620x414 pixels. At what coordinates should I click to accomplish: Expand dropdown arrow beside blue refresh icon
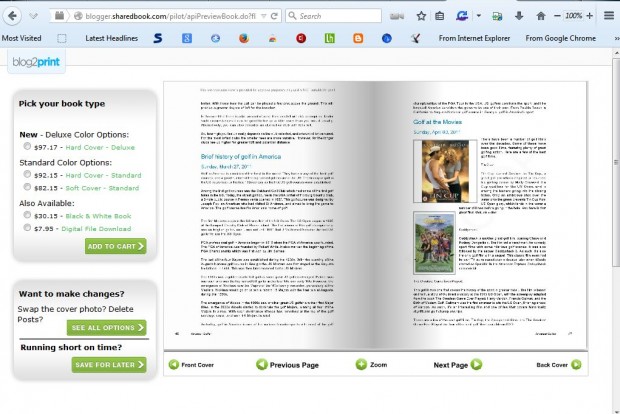pyautogui.click(x=478, y=16)
